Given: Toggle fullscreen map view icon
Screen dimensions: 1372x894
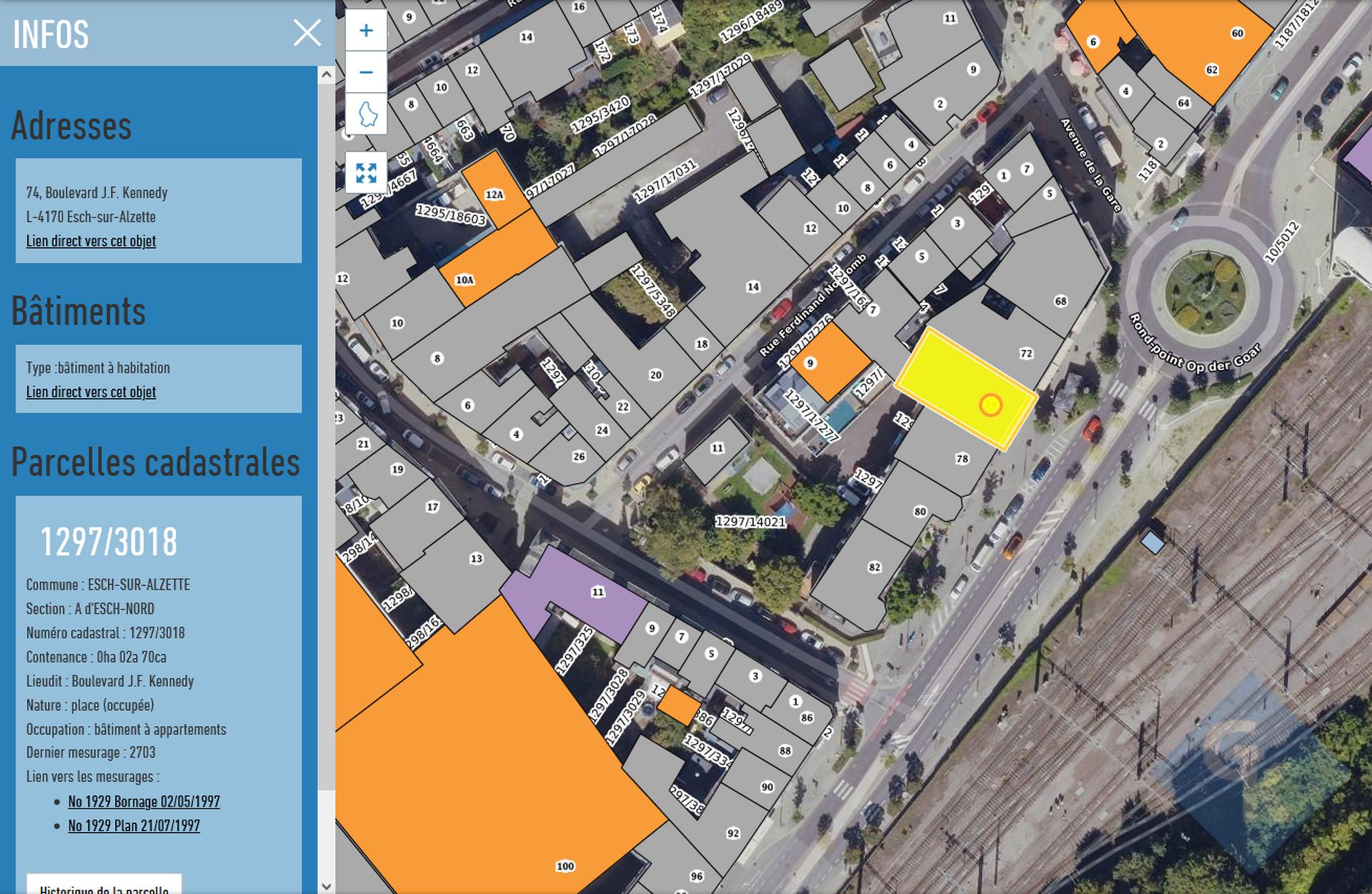Looking at the screenshot, I should 366,173.
